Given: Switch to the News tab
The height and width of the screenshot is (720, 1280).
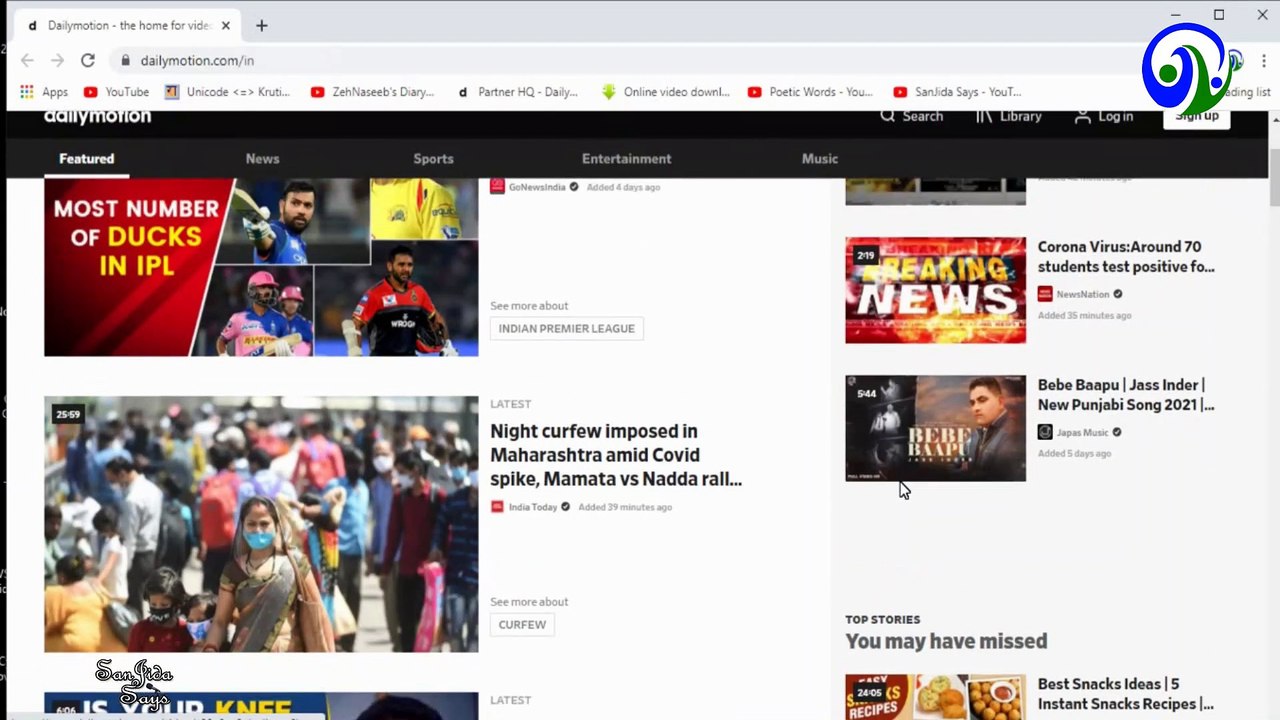Looking at the screenshot, I should point(262,158).
